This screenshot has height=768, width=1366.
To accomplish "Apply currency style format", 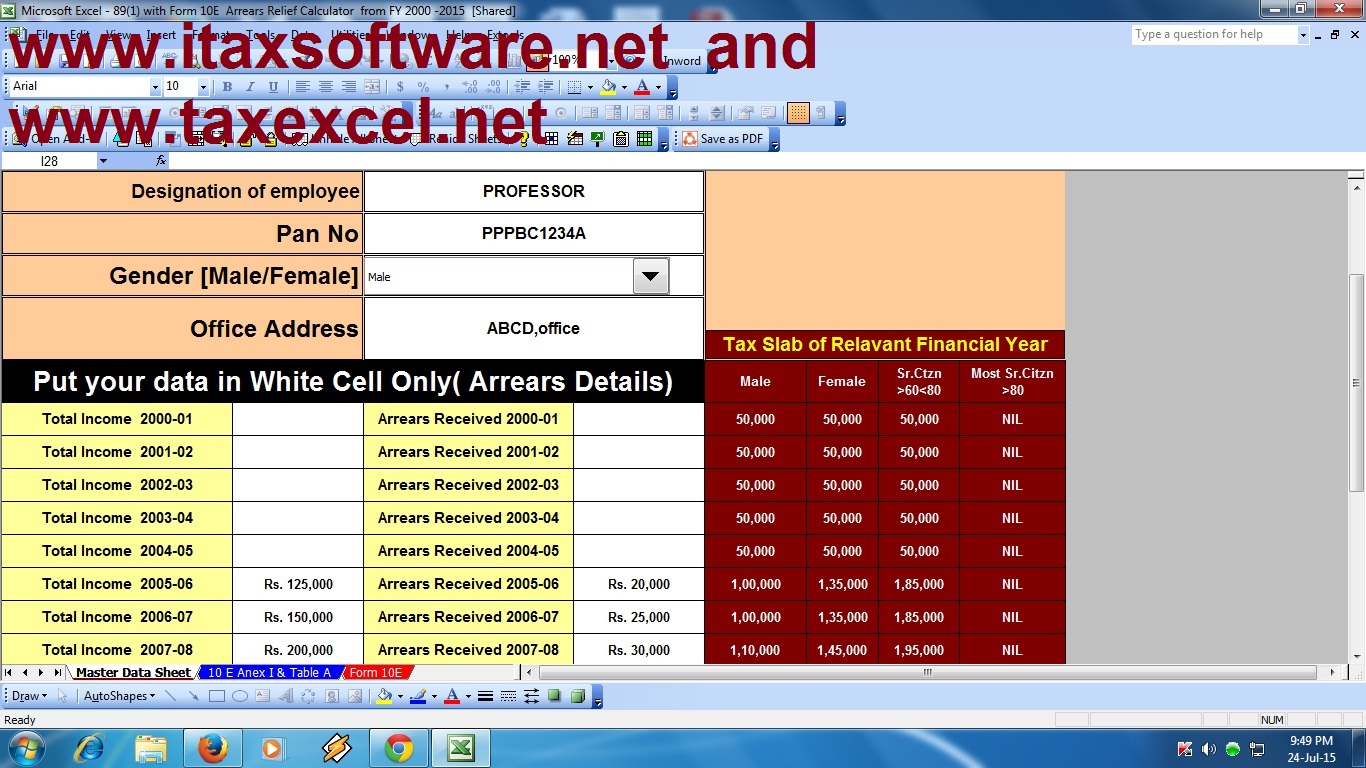I will point(401,87).
